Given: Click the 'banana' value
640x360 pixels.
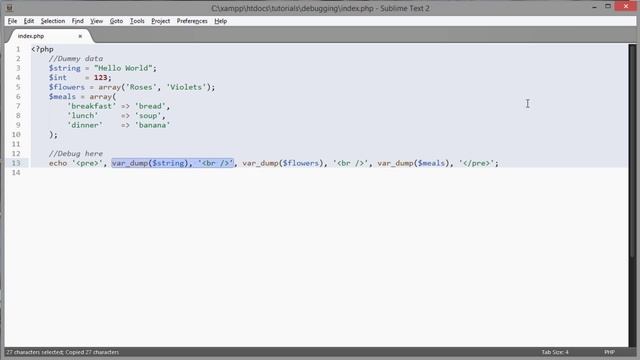Looking at the screenshot, I should click(152, 125).
